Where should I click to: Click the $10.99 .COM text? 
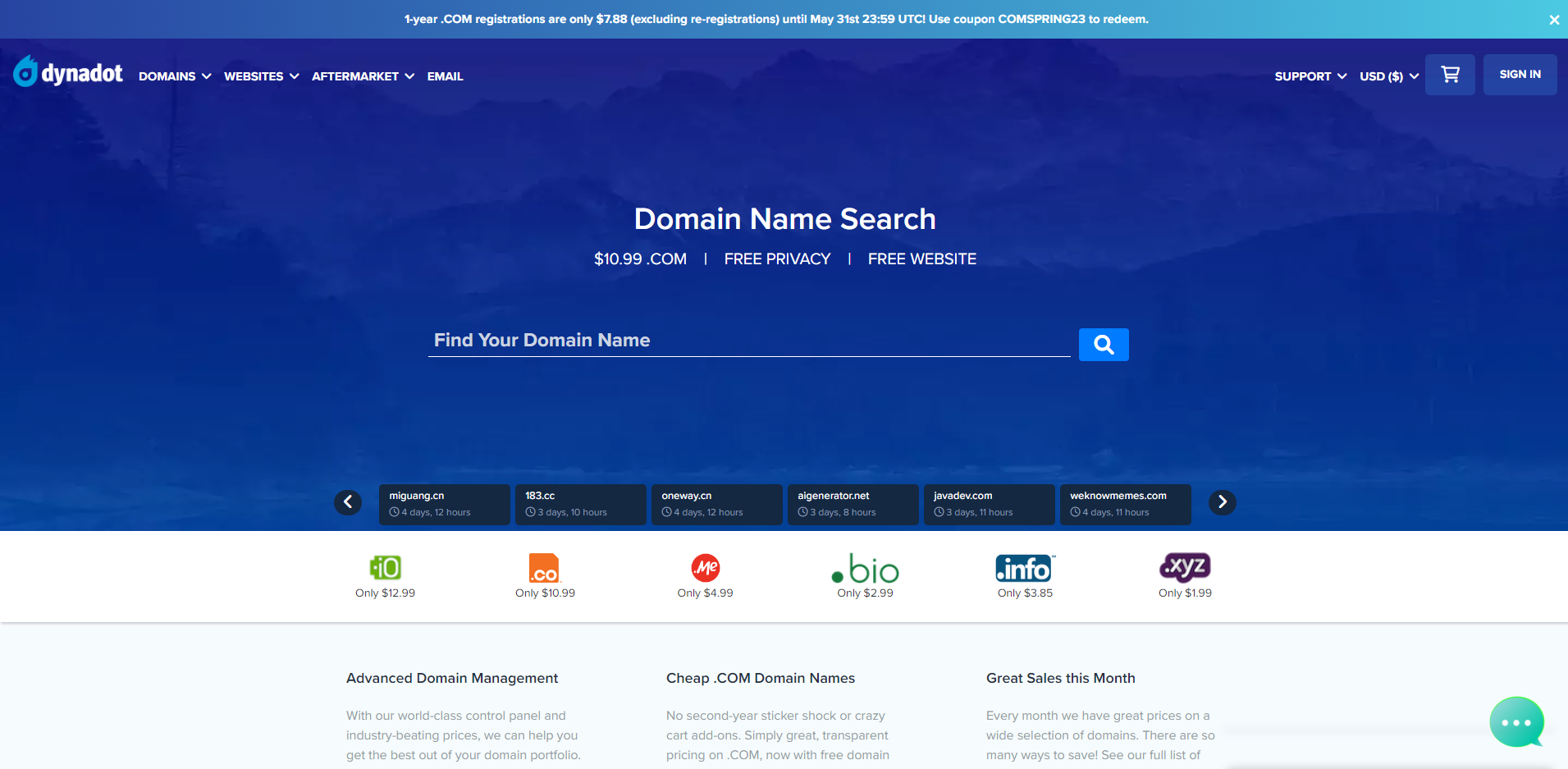(640, 259)
